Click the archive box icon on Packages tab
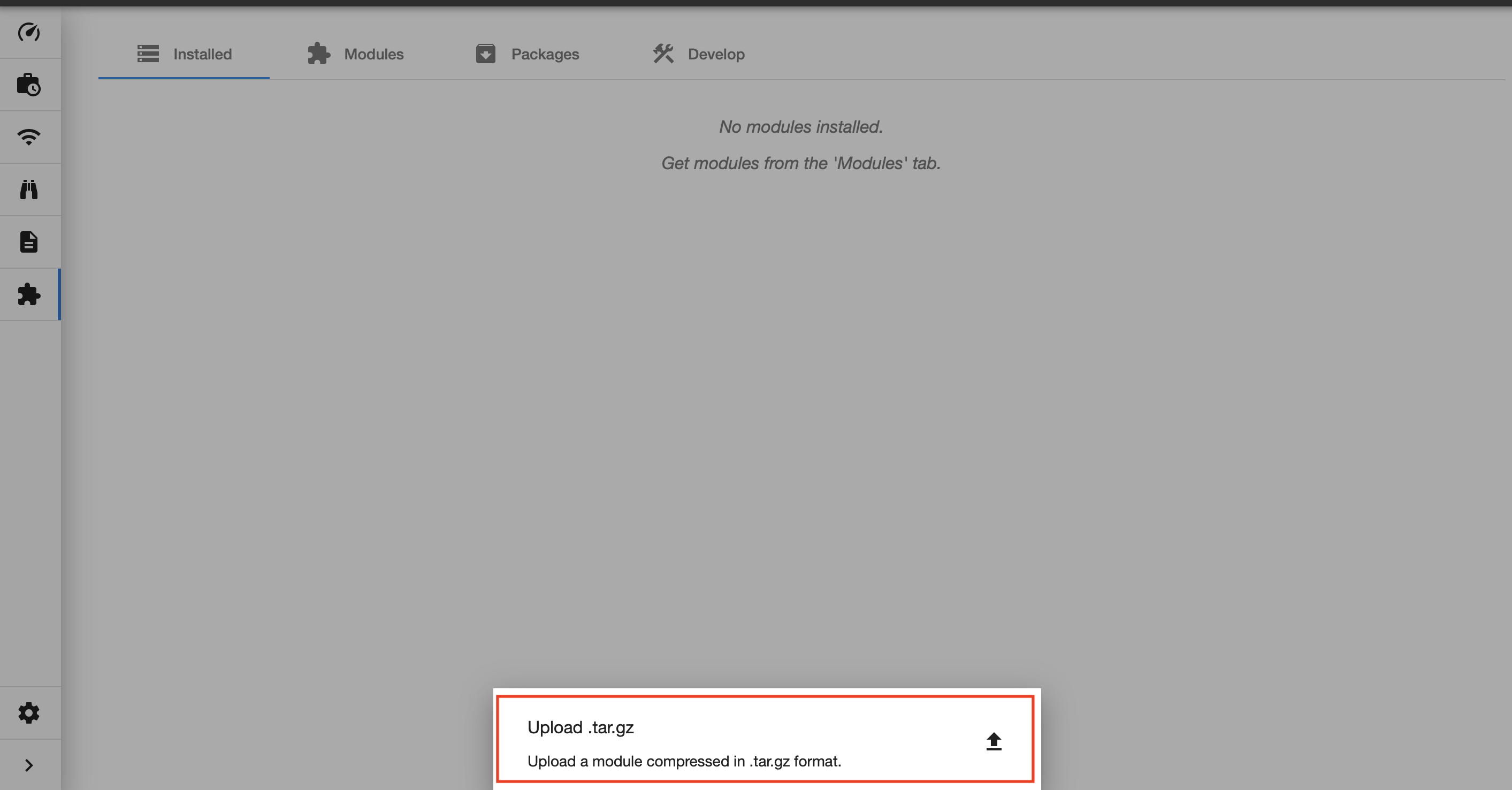 point(485,54)
